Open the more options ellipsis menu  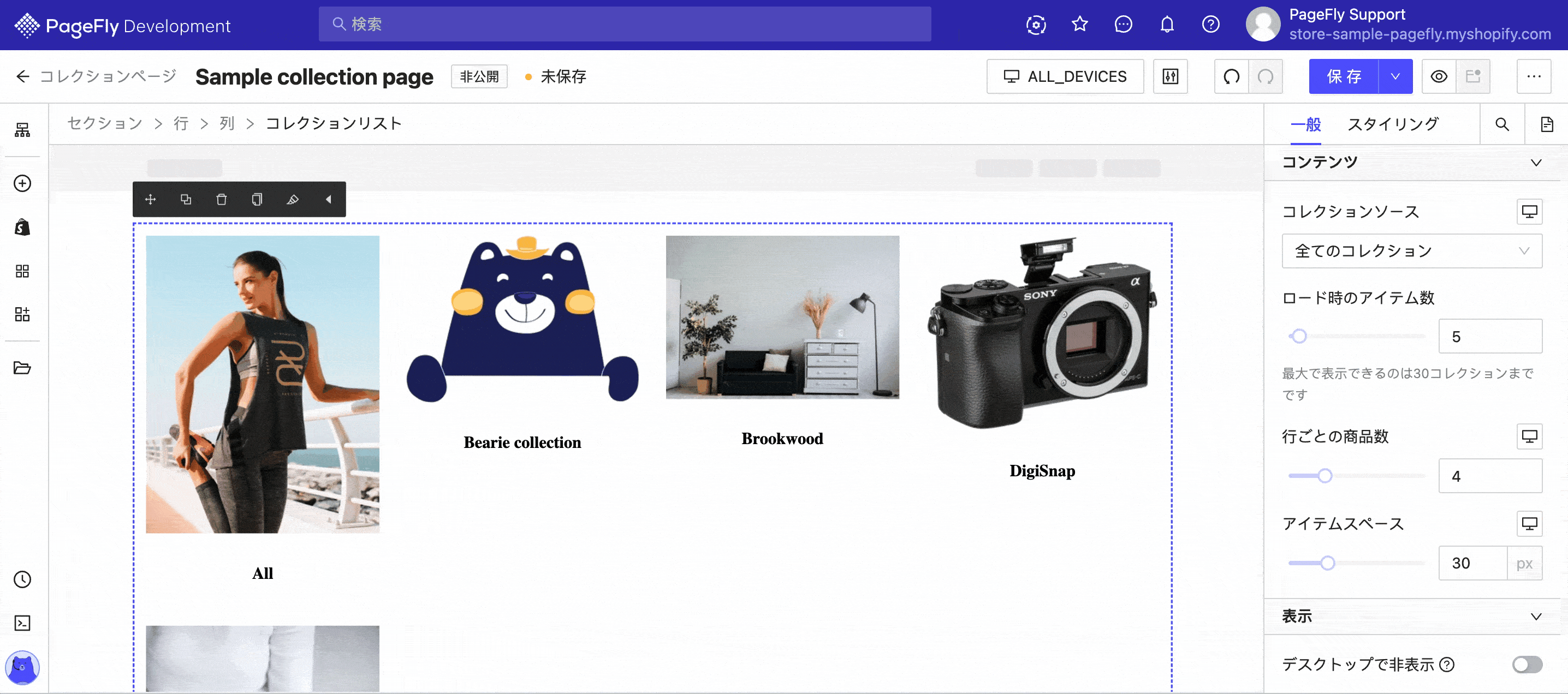pos(1534,76)
